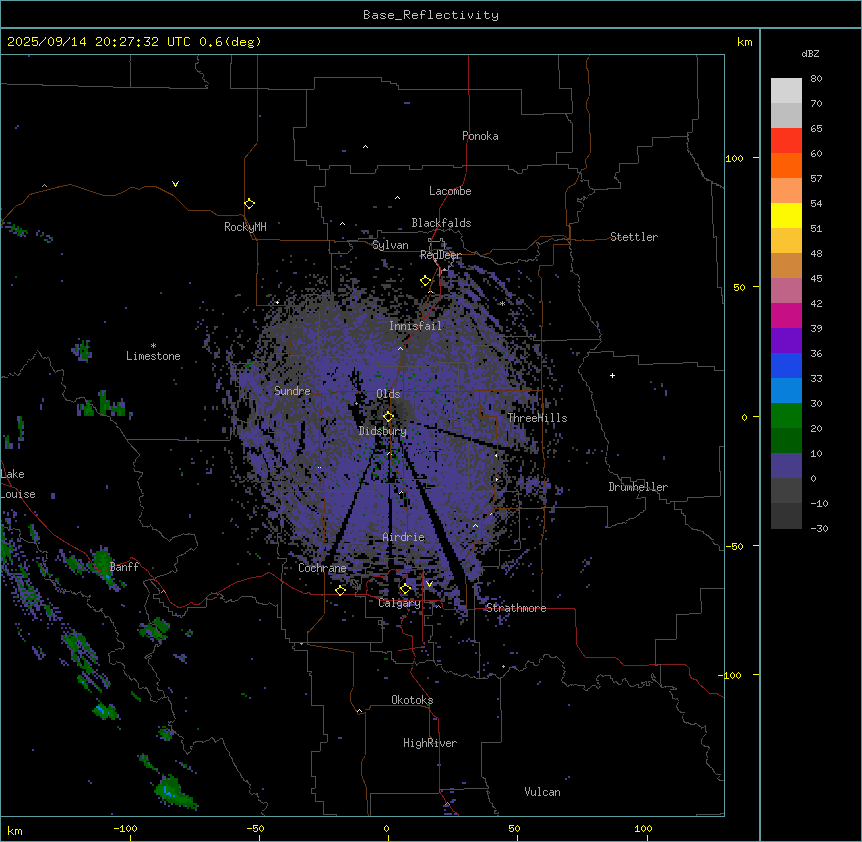Click the Drumheller city label
The width and height of the screenshot is (862, 842).
pos(638,487)
